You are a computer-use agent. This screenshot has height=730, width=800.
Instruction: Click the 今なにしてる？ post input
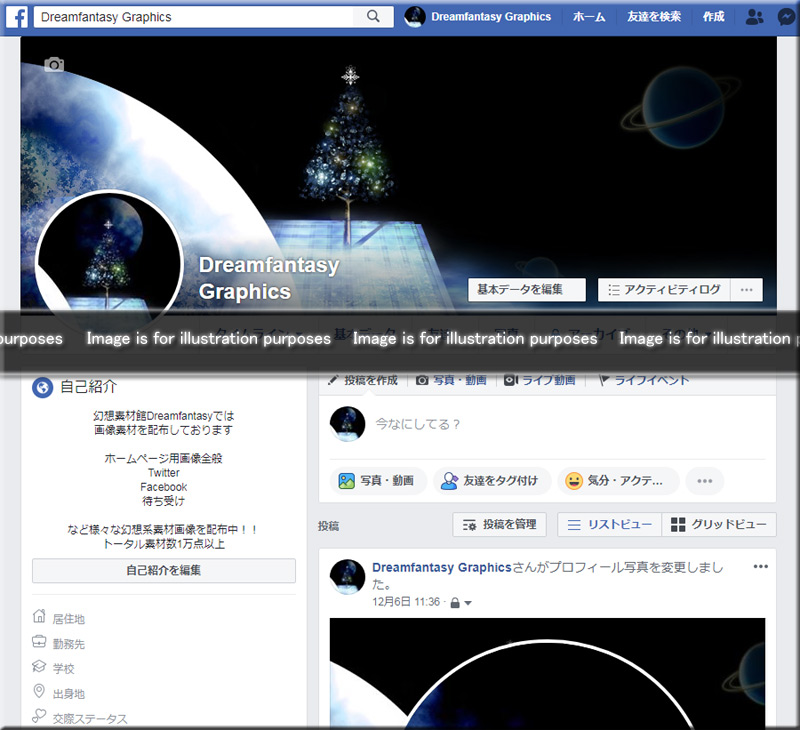coord(560,424)
